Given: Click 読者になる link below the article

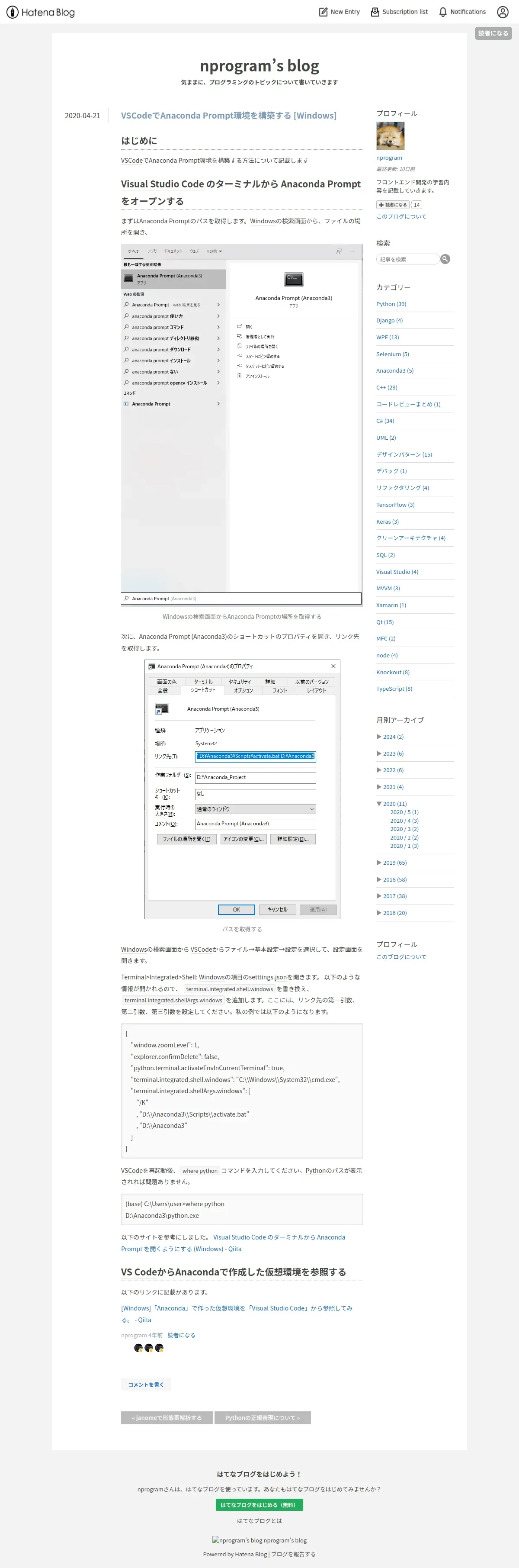Looking at the screenshot, I should [181, 1336].
